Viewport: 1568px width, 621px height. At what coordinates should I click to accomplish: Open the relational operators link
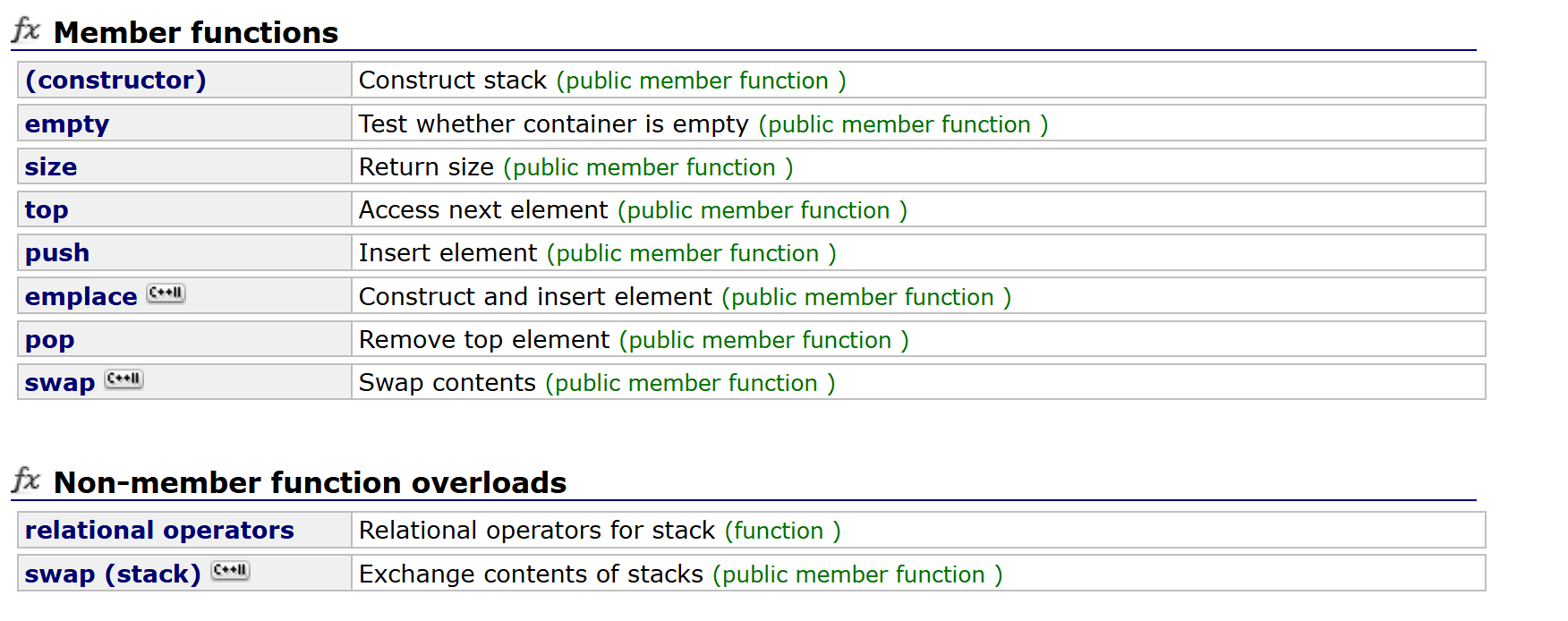(159, 531)
